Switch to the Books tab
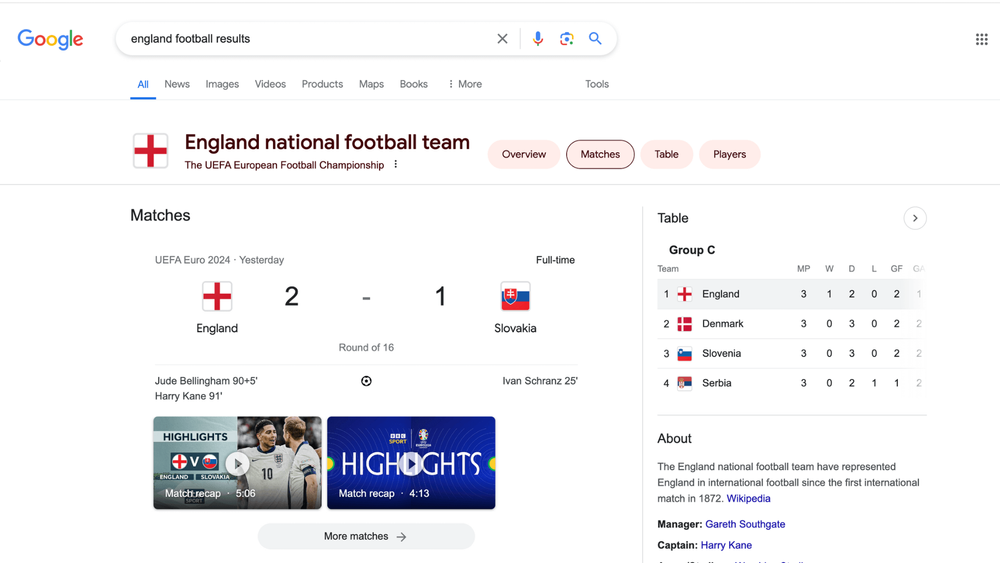This screenshot has height=563, width=1000. [414, 84]
